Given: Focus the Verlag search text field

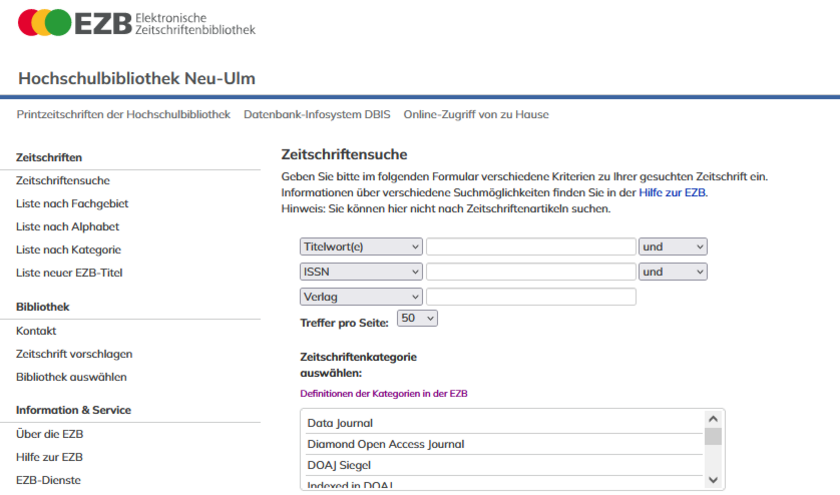Looking at the screenshot, I should tap(531, 297).
